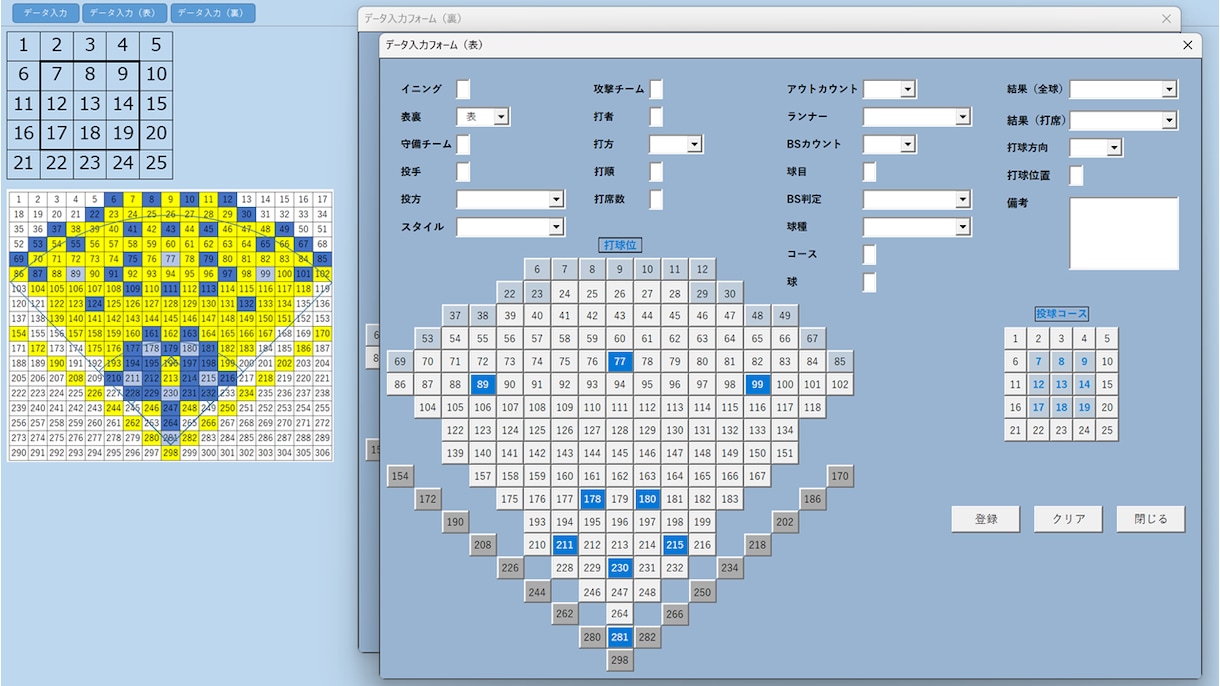
Task: Select the 打球位置 input box
Action: (1076, 176)
